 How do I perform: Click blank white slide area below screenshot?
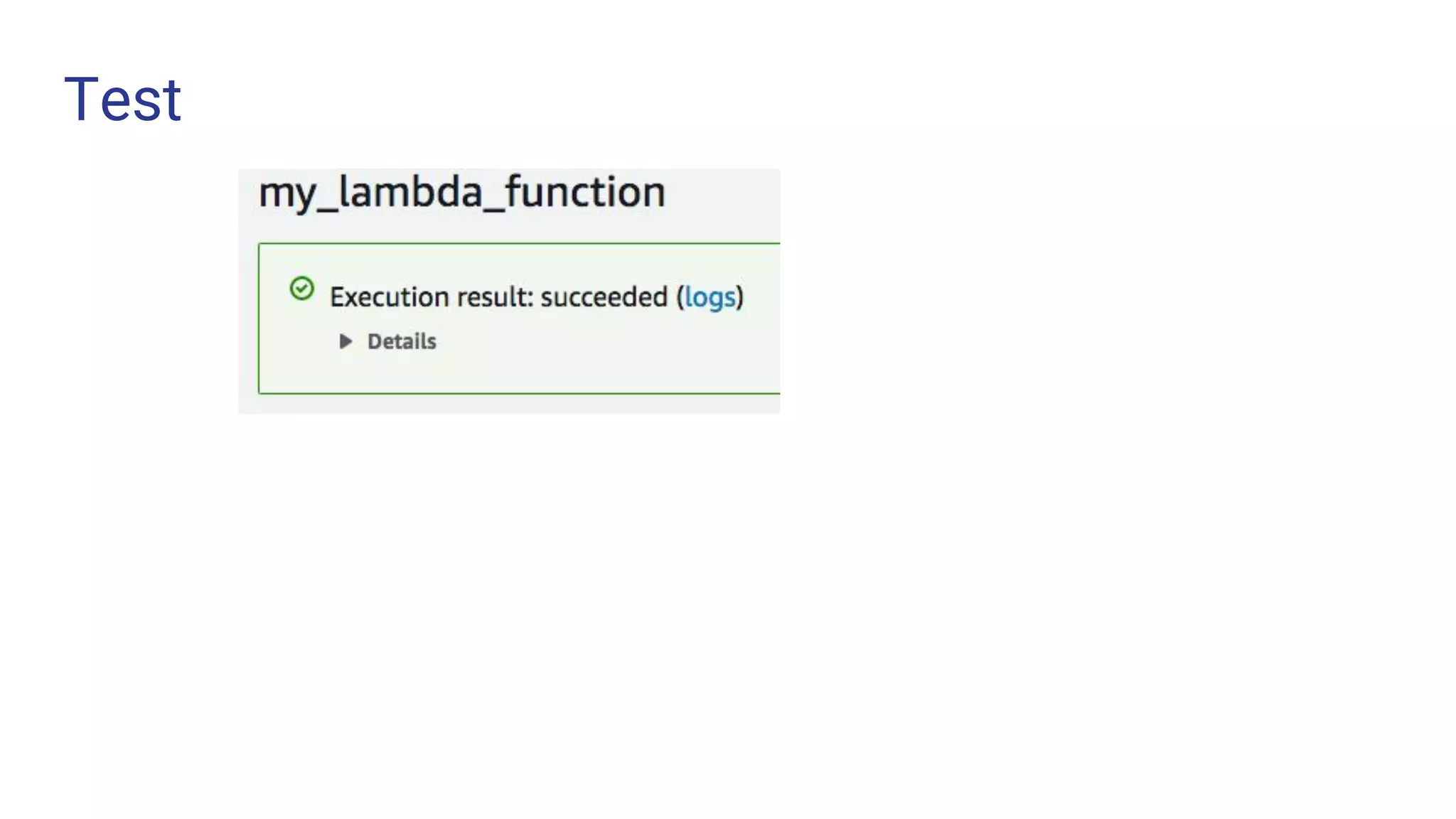pos(711,604)
